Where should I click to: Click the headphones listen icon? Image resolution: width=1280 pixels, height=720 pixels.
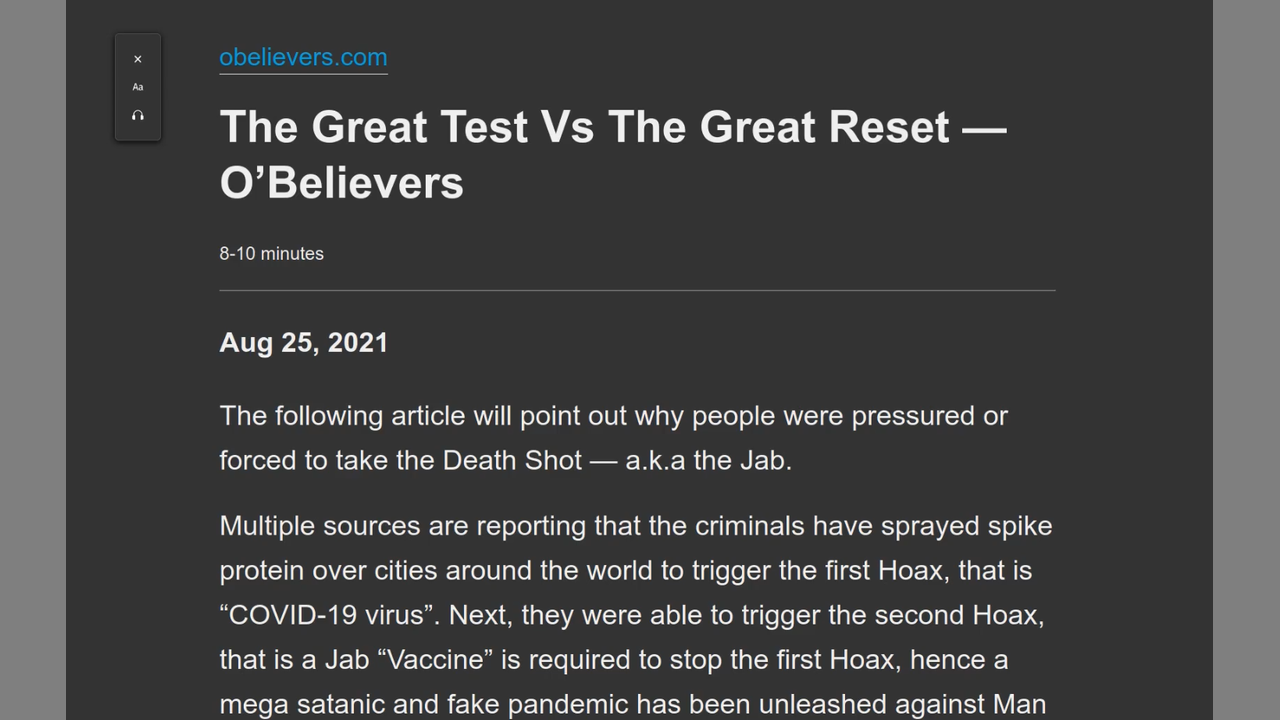138,116
